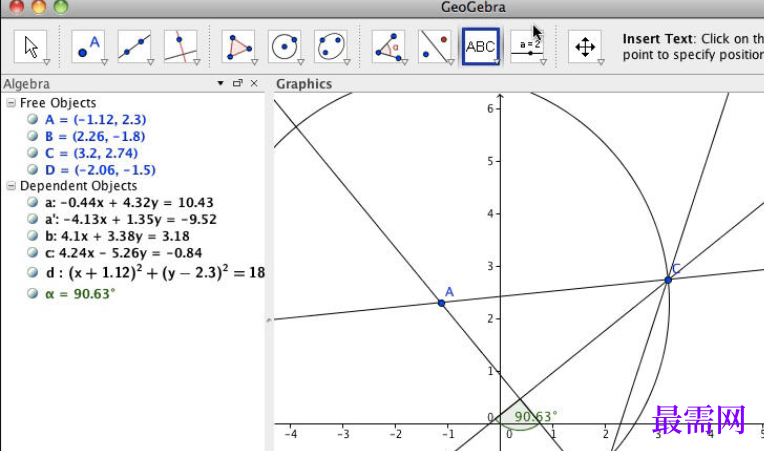This screenshot has width=764, height=451.
Task: Click point C in Graphics view
Action: (668, 280)
